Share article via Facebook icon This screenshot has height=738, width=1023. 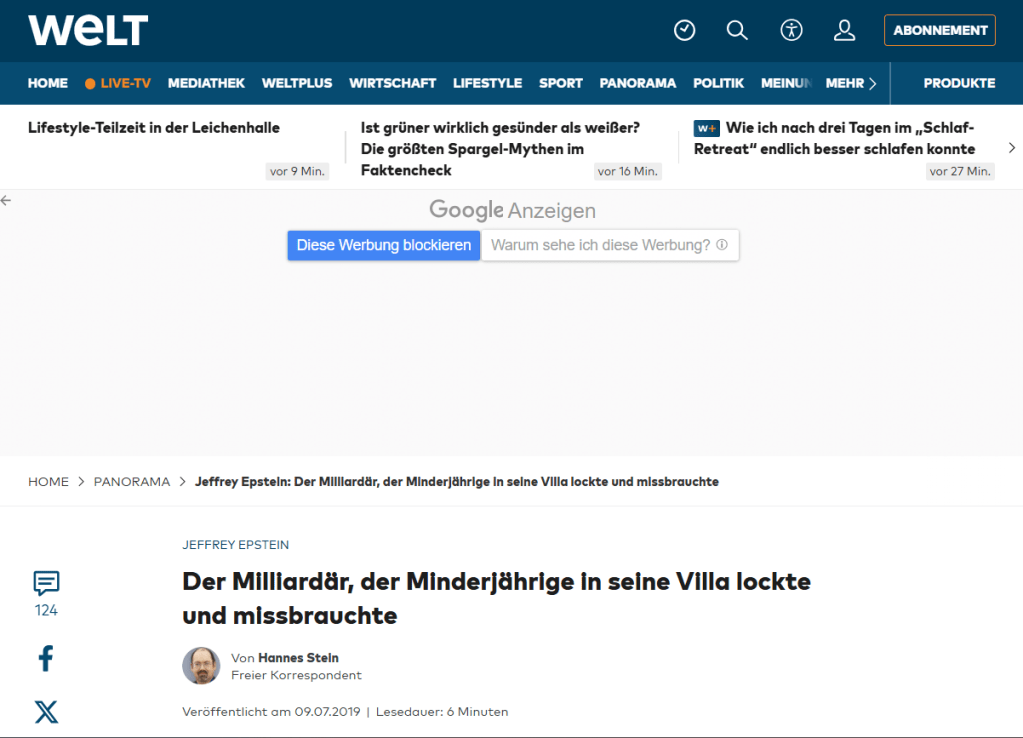46,658
